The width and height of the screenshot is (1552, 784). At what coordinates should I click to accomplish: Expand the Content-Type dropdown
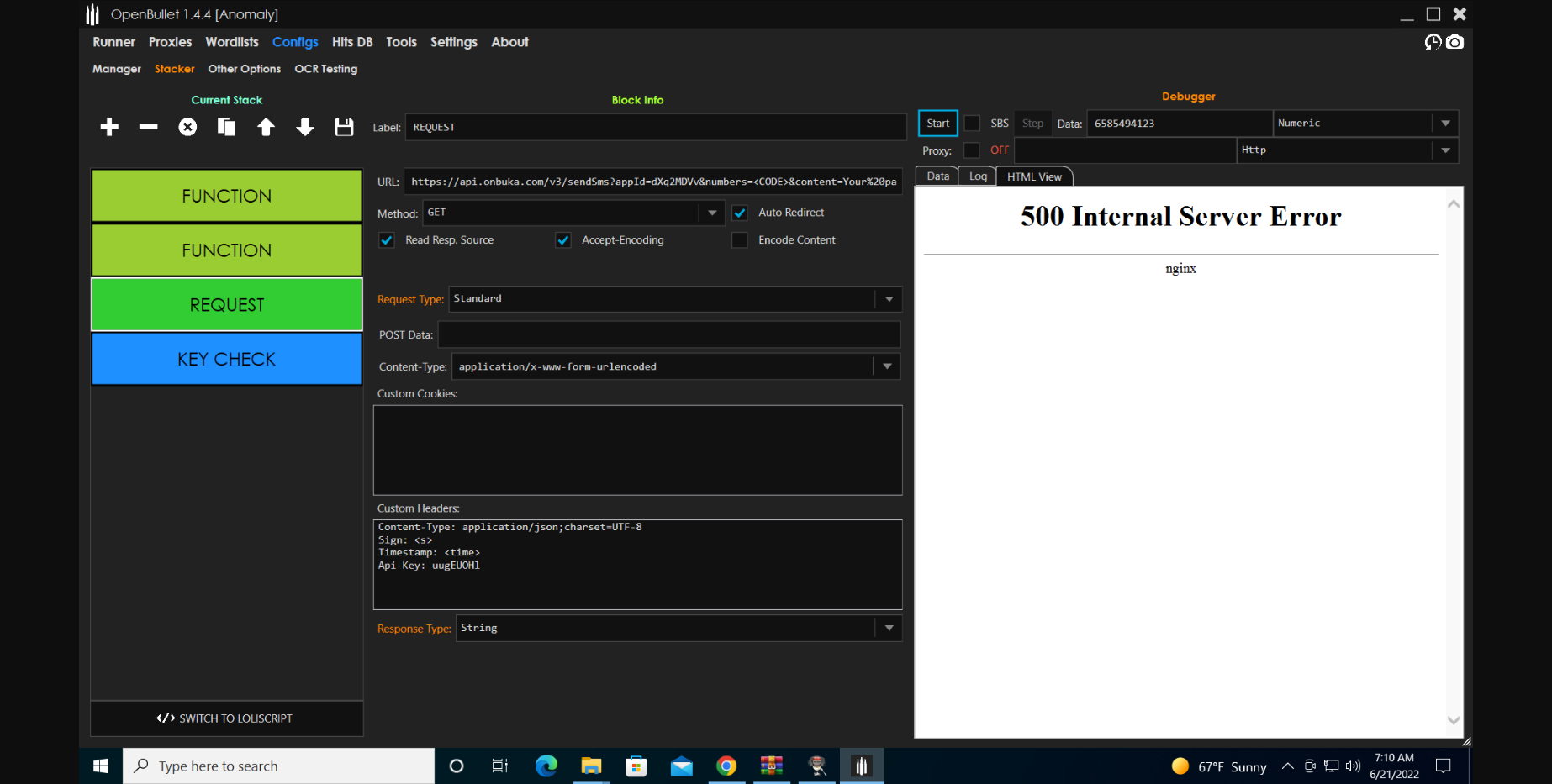tap(887, 366)
